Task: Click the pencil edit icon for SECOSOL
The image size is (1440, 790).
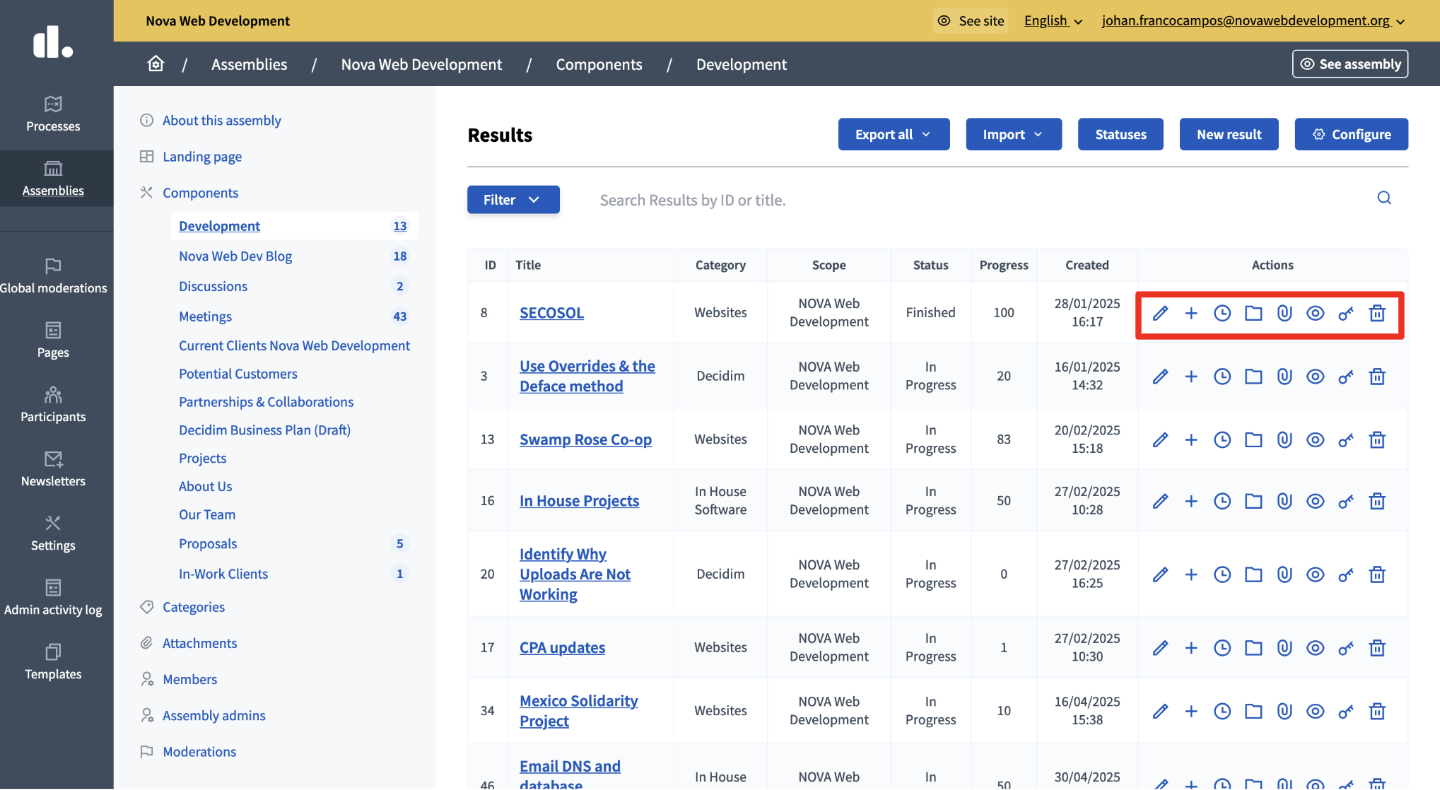Action: [x=1160, y=313]
